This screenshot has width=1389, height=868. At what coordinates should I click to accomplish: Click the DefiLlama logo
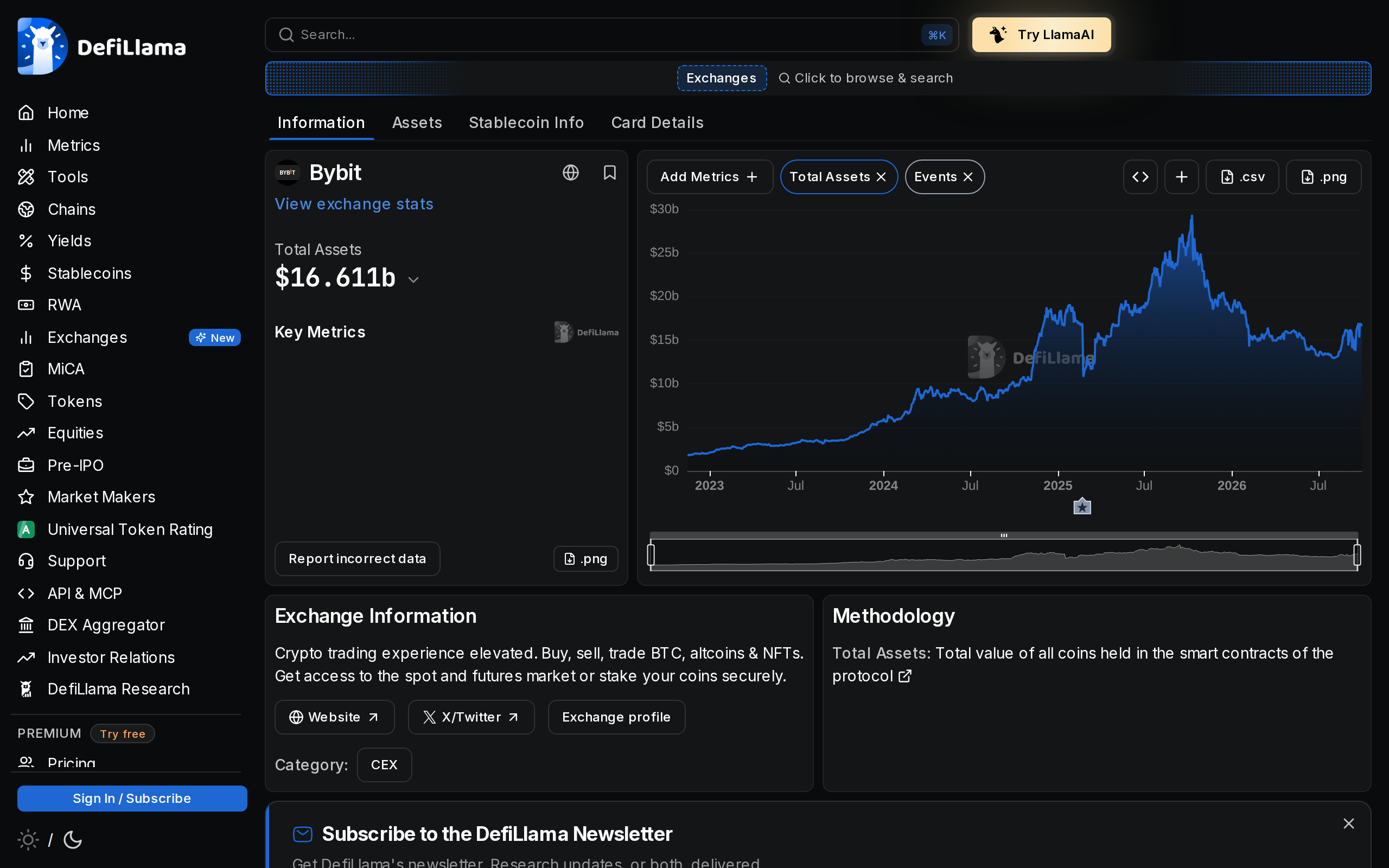pos(101,47)
